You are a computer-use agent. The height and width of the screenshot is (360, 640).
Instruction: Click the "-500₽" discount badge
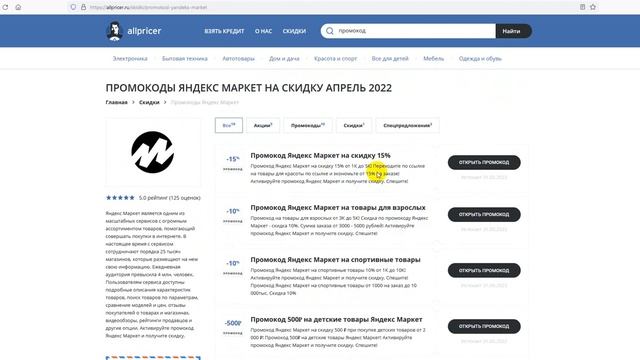[x=233, y=323]
